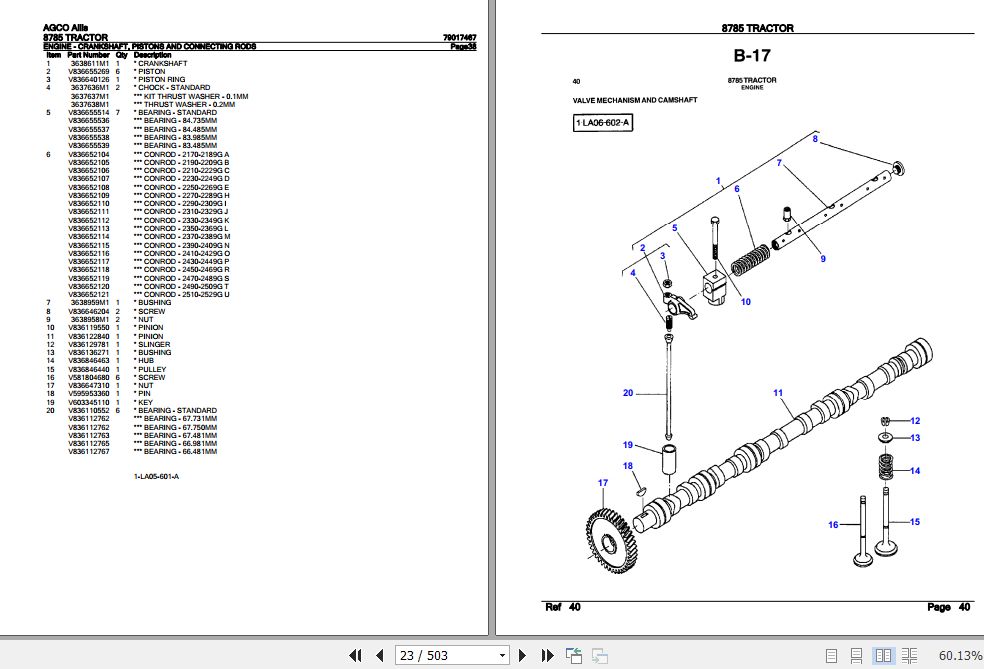
Task: Go back one page using the previous arrow
Action: 380,655
